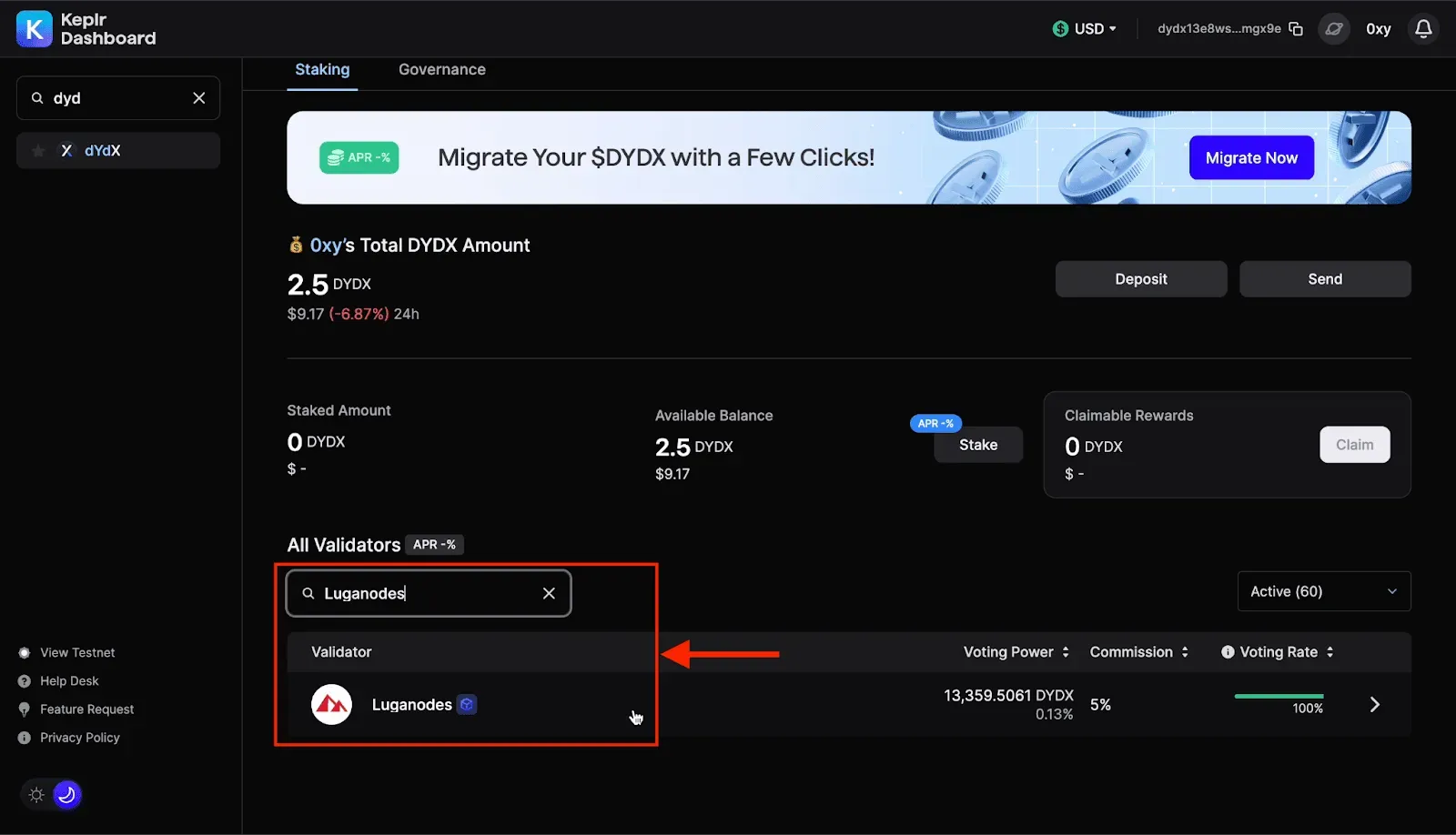The width and height of the screenshot is (1456, 835).
Task: Switch to light theme sun icon
Action: click(36, 795)
